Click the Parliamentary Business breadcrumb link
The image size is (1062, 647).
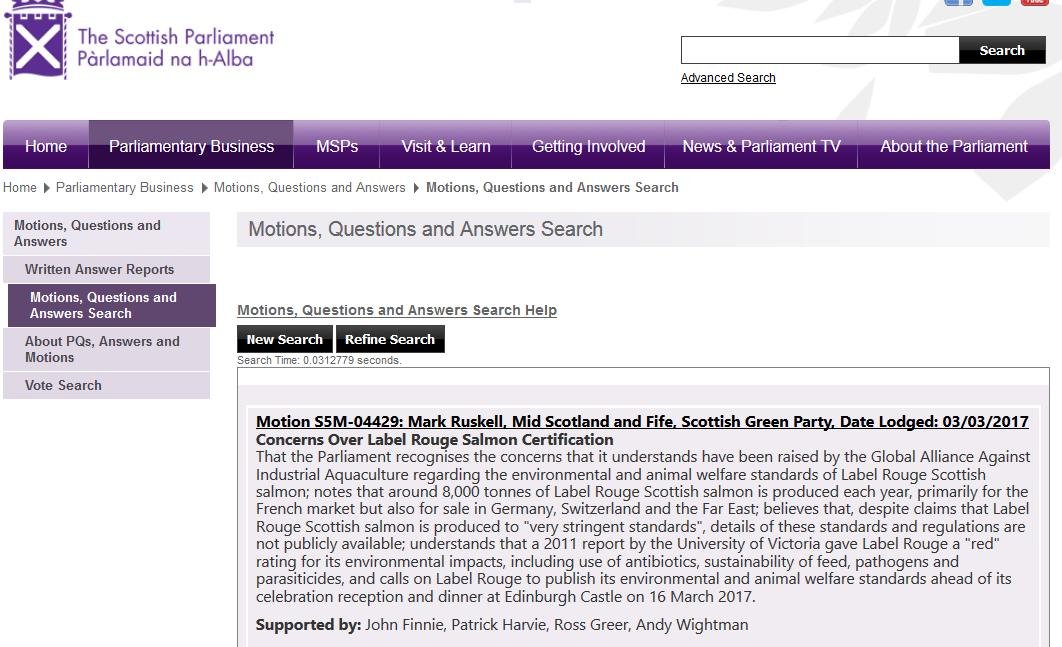tap(125, 187)
